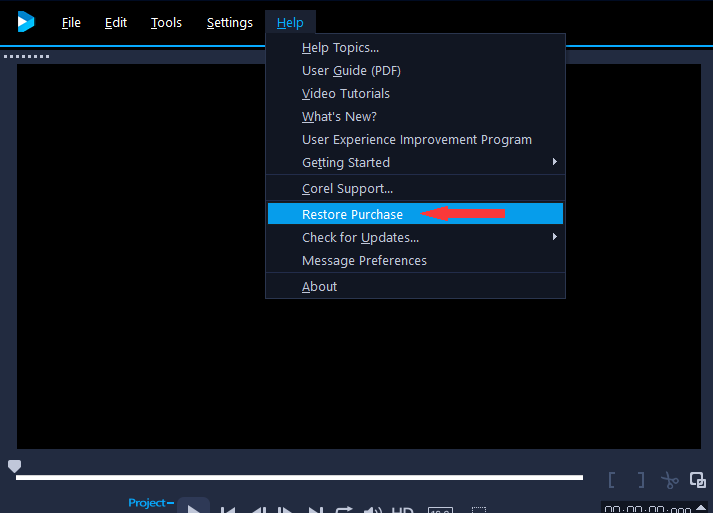Screen dimensions: 713x513
Task: Click the VideoStudio logo icon
Action: [25, 22]
